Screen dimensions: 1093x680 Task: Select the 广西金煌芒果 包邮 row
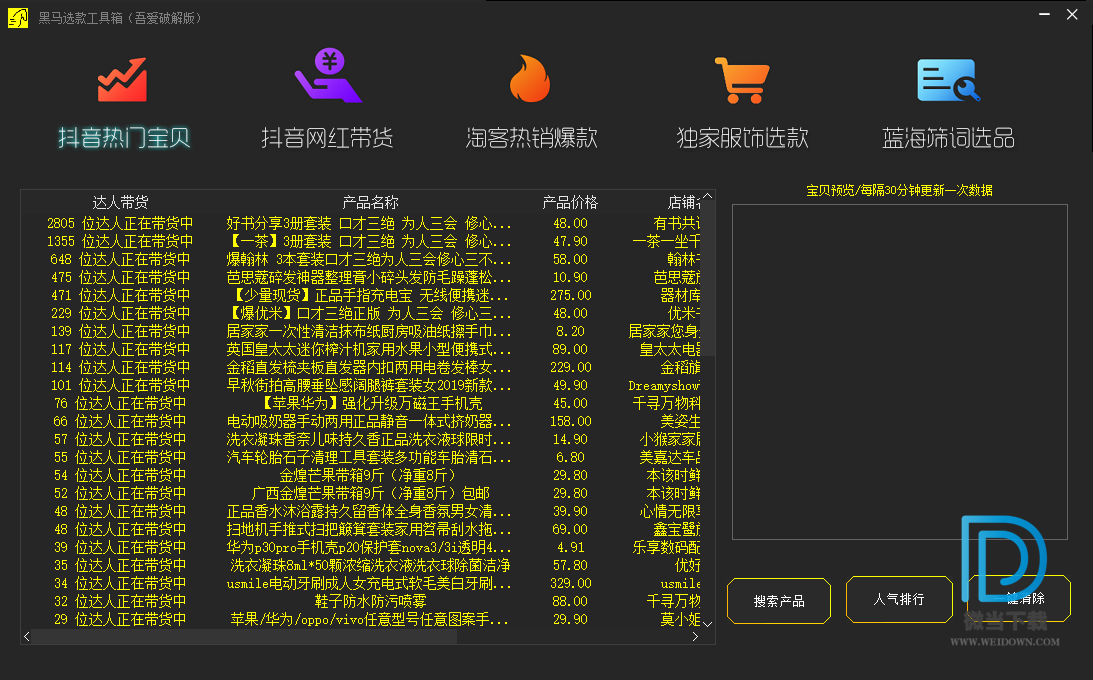360,493
